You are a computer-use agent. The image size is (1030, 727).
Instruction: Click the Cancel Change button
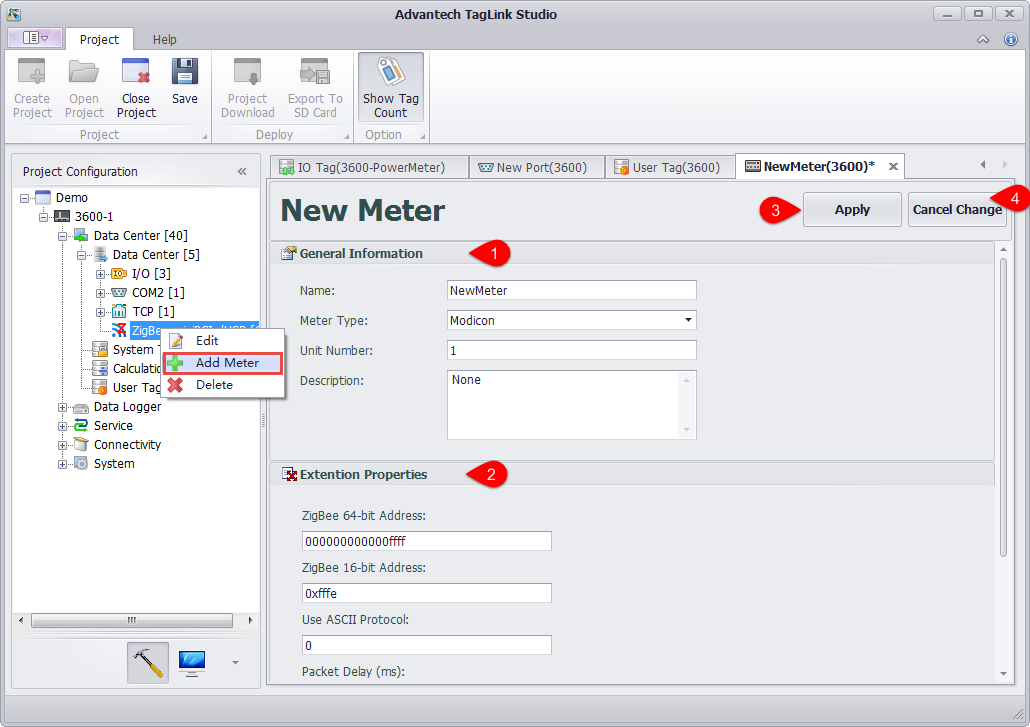tap(956, 210)
